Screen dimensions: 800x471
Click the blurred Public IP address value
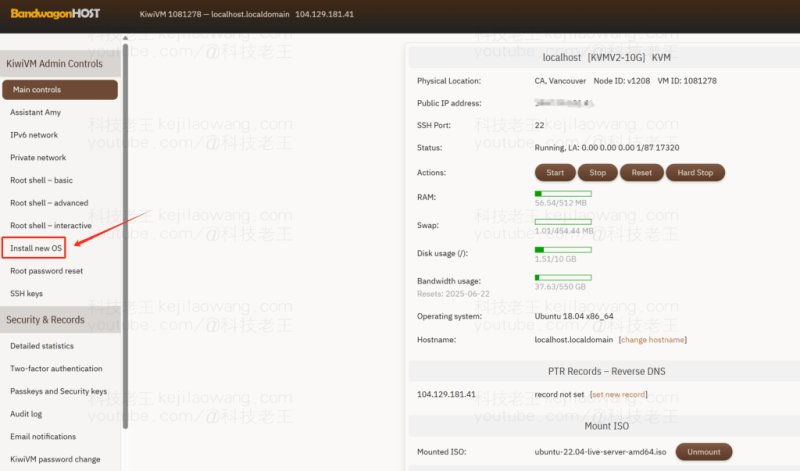(x=563, y=103)
